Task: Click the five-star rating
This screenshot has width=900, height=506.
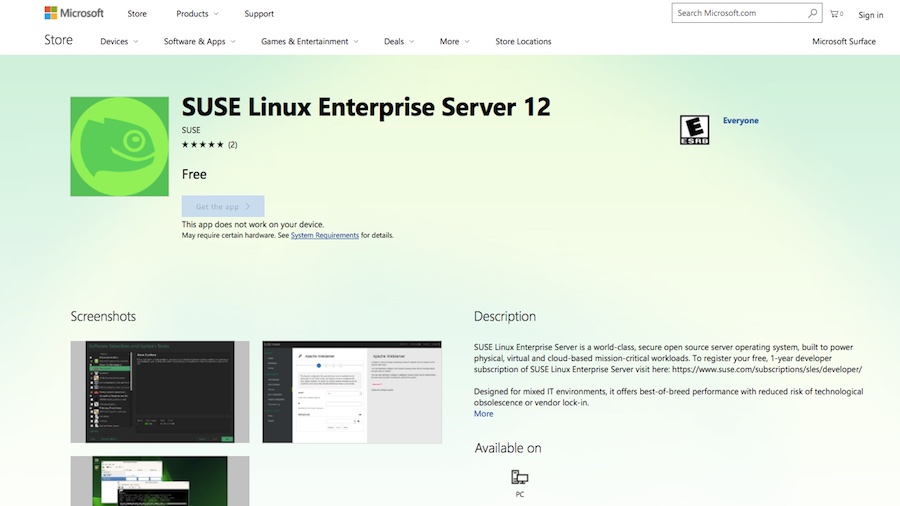Action: [203, 145]
